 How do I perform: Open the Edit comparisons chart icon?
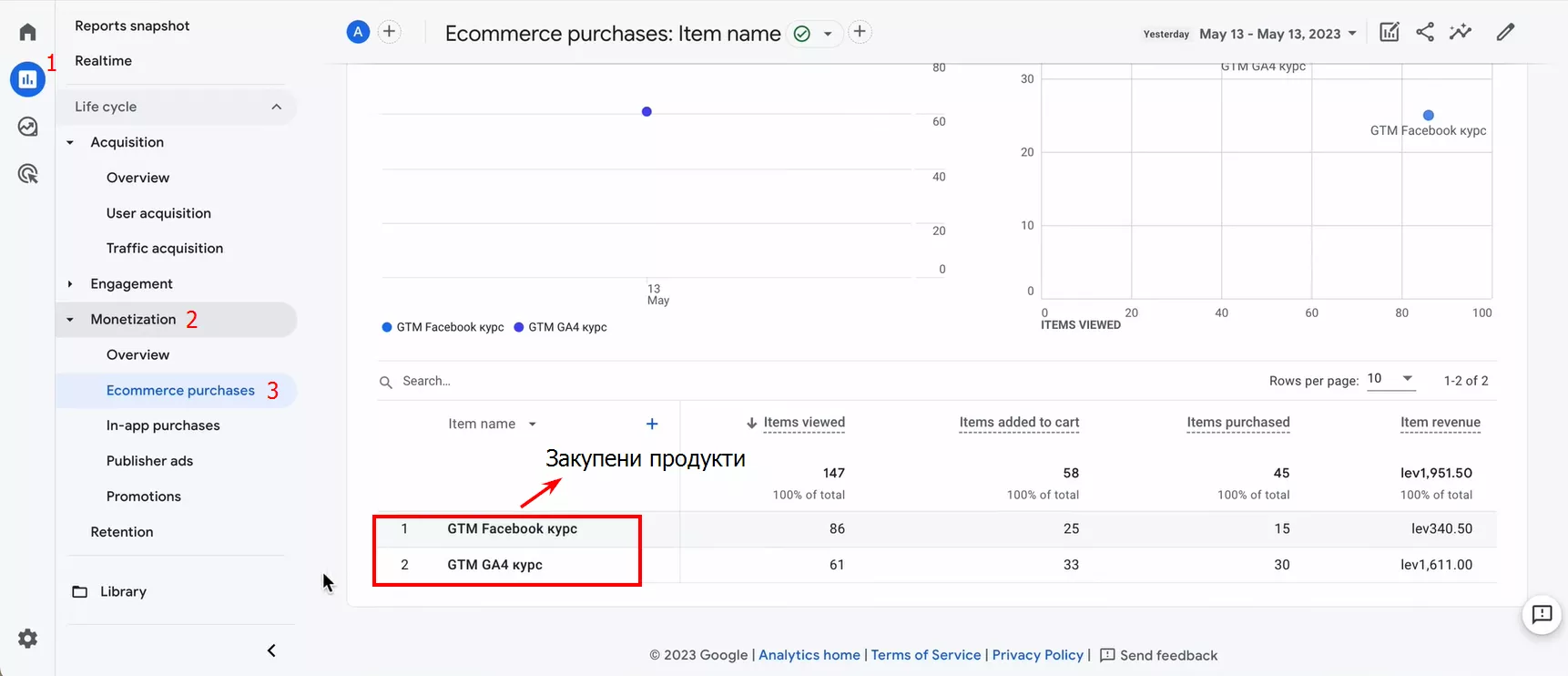[1390, 32]
